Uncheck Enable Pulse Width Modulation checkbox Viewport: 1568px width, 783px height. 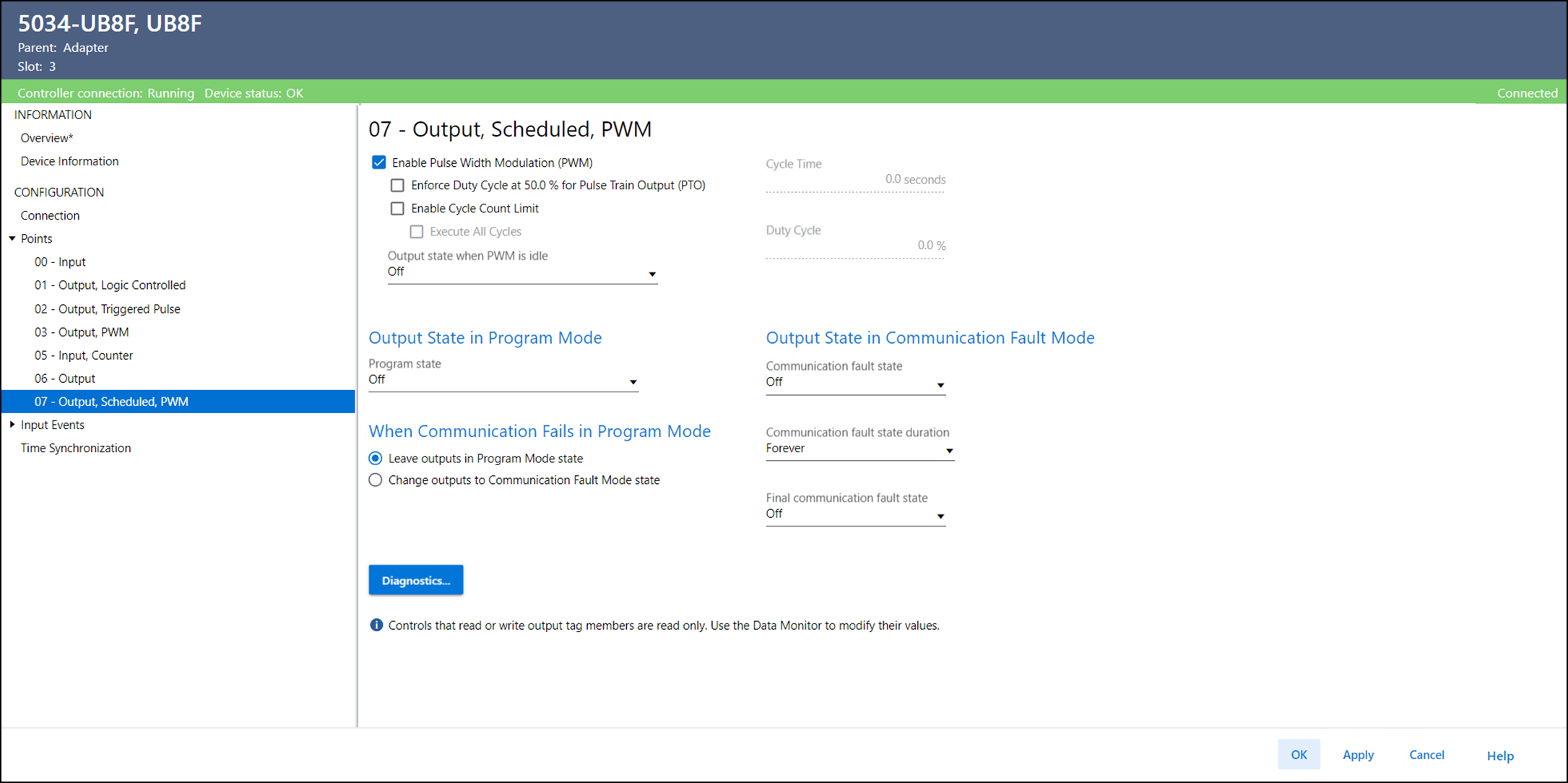click(379, 163)
